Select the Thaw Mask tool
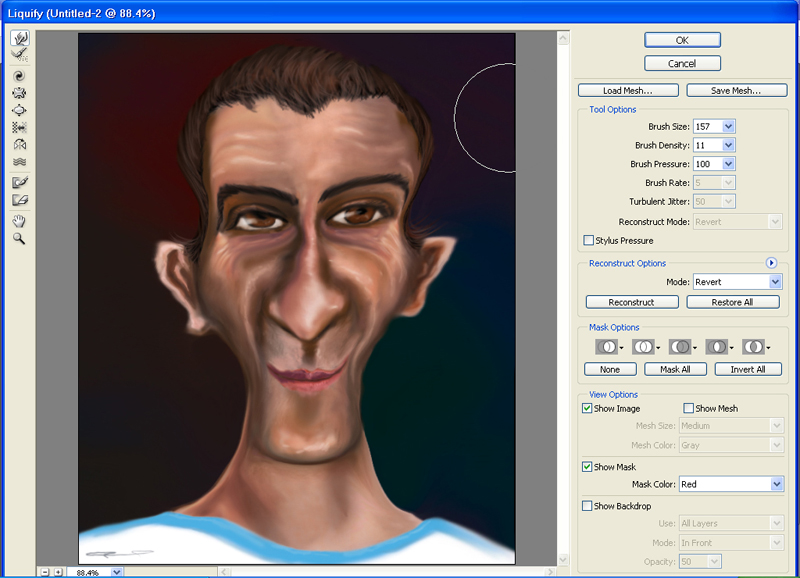This screenshot has height=578, width=800. (x=19, y=200)
